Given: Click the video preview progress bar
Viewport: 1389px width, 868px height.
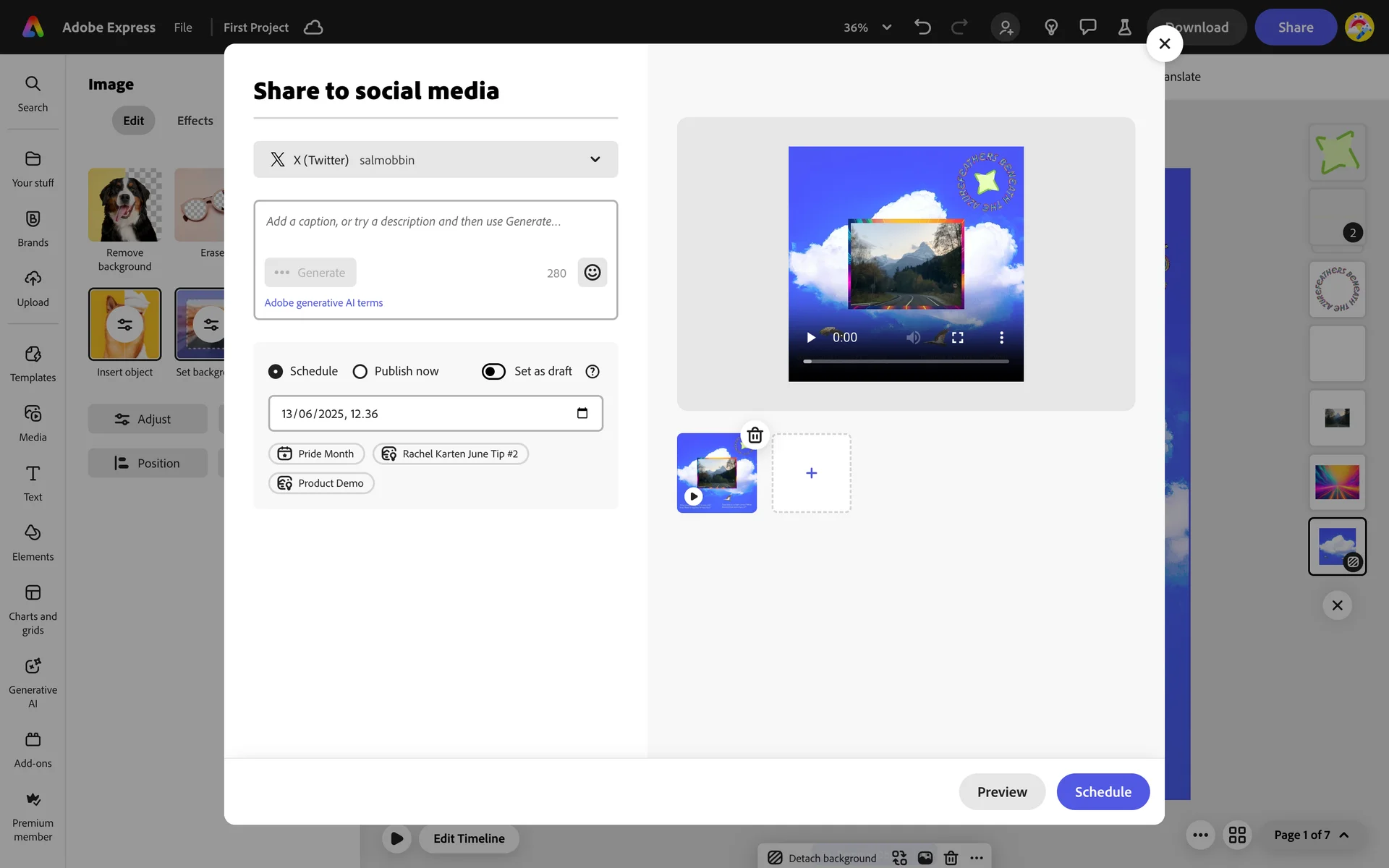Looking at the screenshot, I should (906, 361).
